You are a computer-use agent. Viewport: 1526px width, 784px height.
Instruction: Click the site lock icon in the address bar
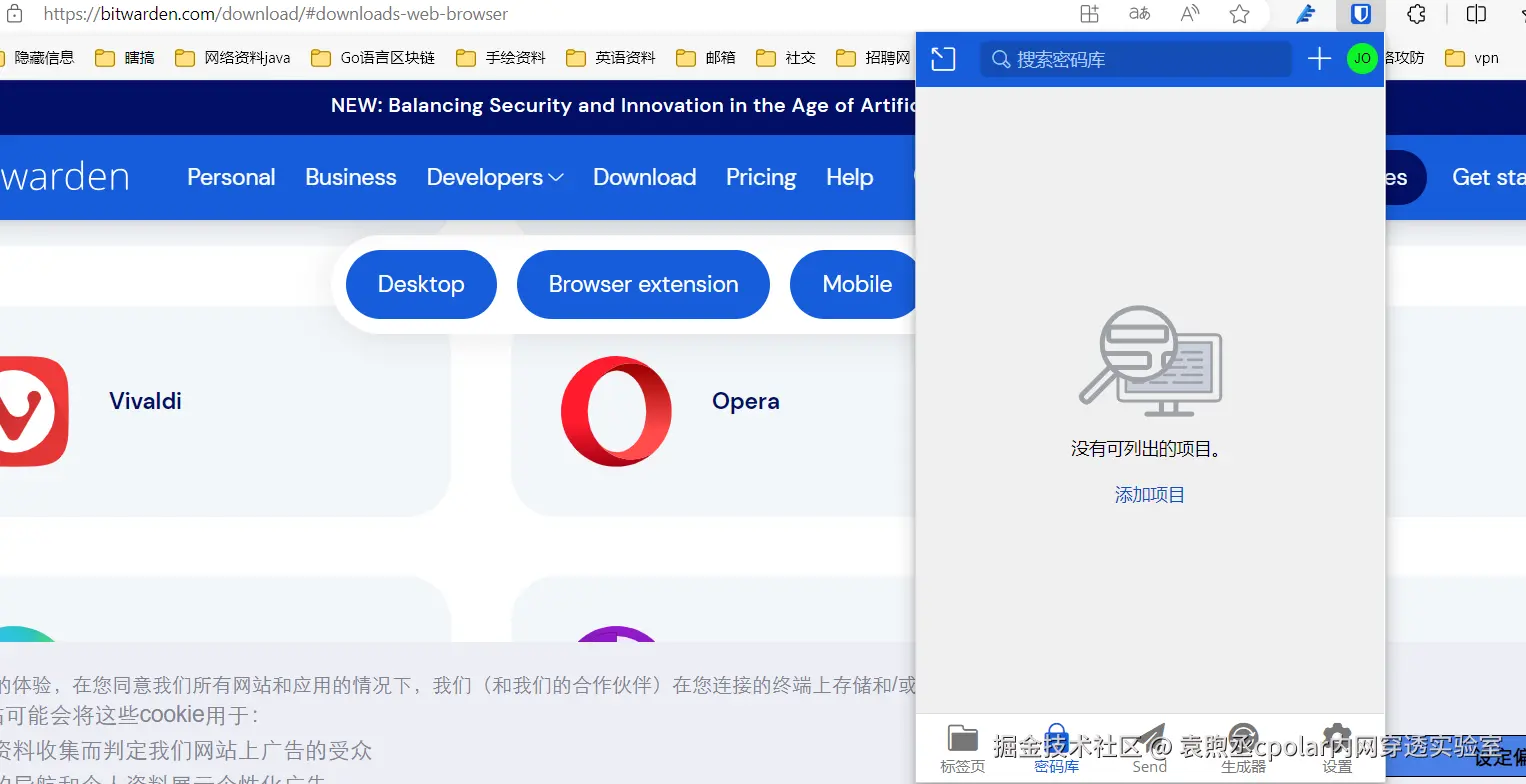(x=15, y=14)
